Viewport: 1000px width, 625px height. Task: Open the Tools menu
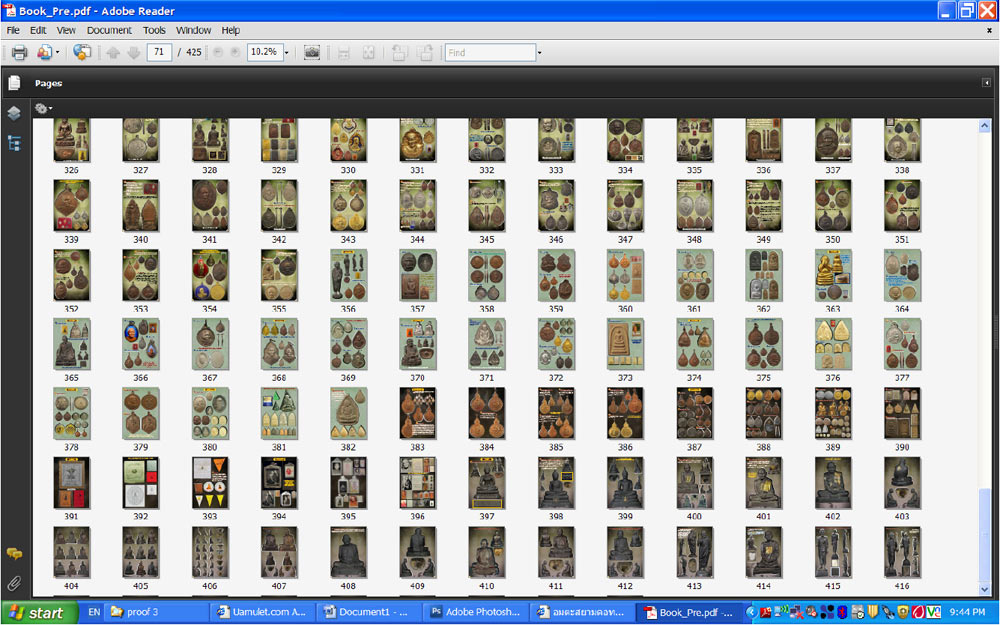(154, 30)
